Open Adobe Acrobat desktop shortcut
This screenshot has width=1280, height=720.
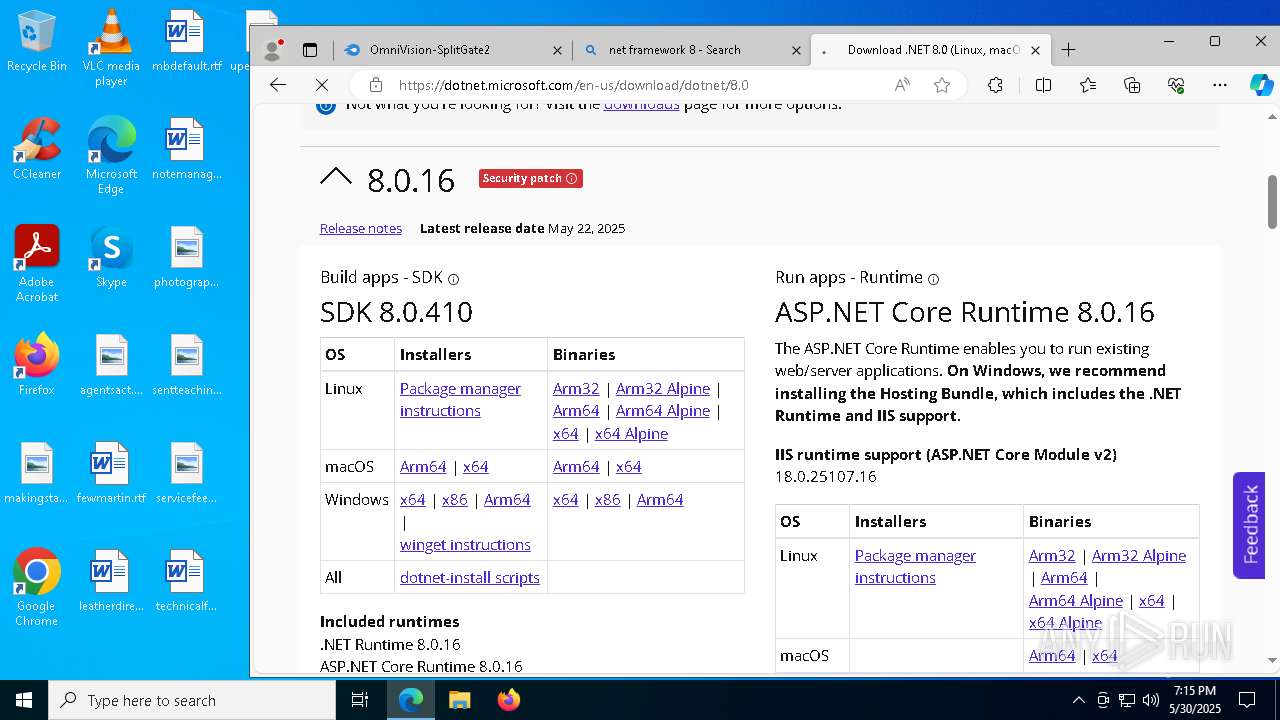click(x=36, y=263)
